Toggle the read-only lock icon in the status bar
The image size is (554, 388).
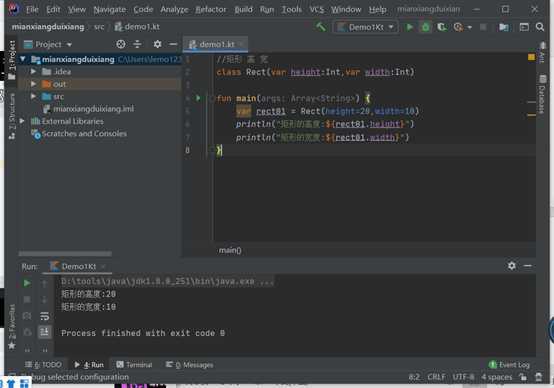(x=523, y=377)
